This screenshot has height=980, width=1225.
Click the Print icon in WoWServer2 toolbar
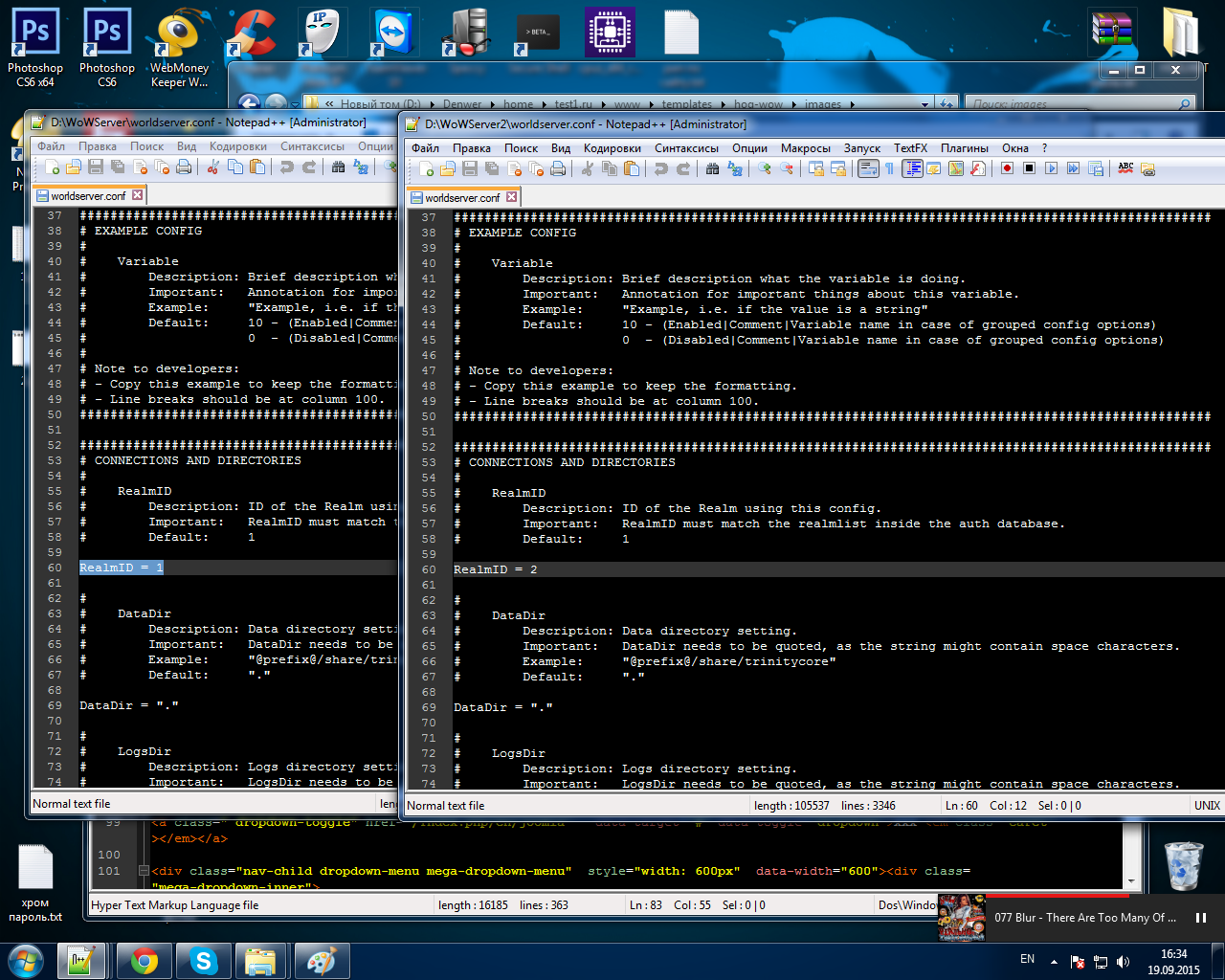[558, 168]
